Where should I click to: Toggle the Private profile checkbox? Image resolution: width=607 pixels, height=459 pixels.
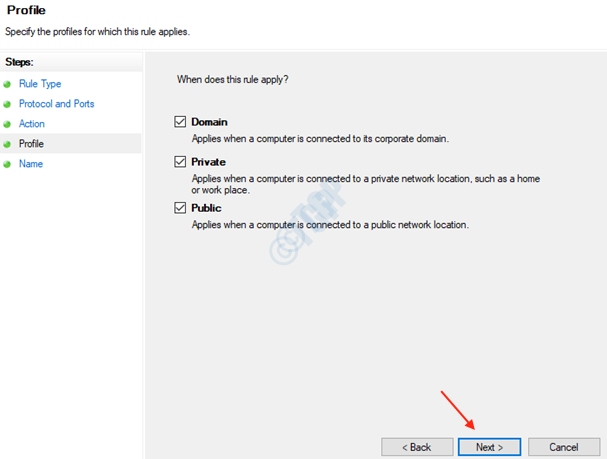(x=180, y=161)
